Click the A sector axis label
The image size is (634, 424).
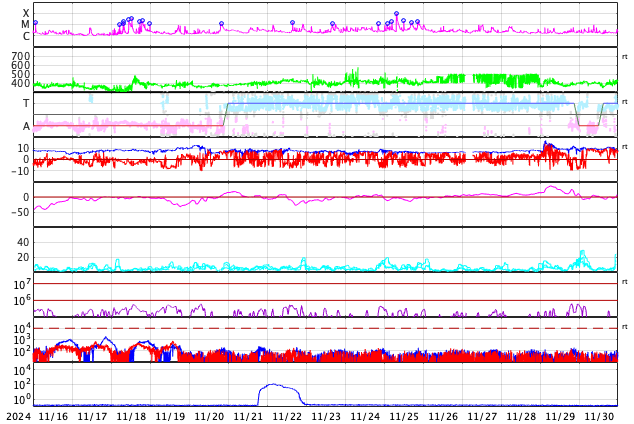(26, 127)
